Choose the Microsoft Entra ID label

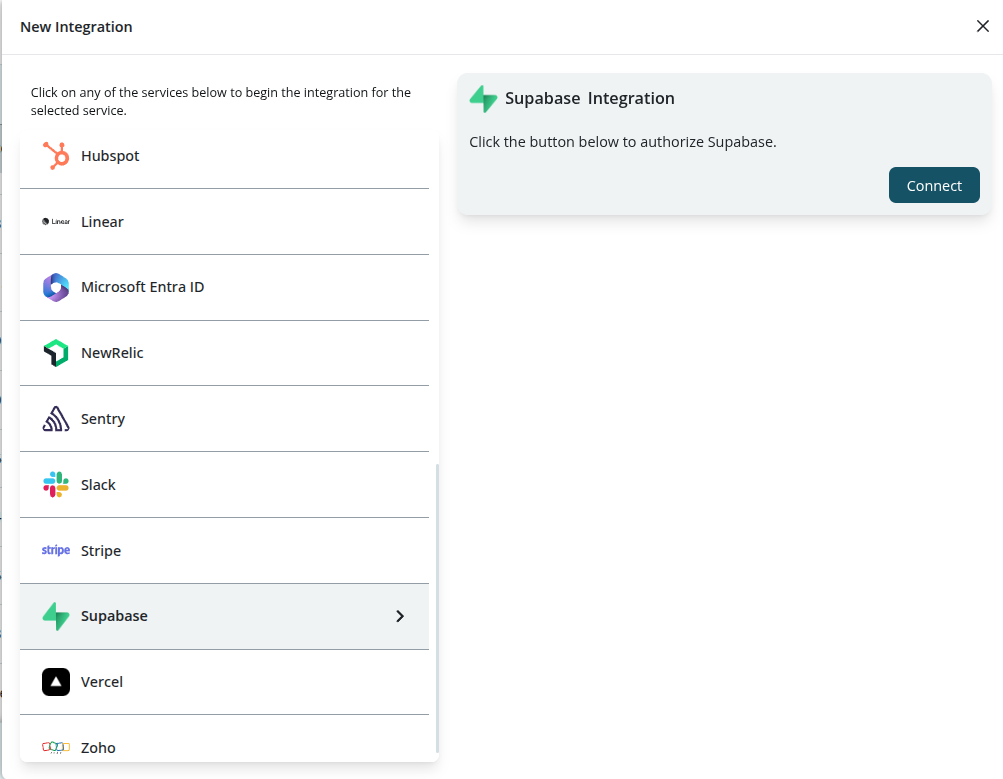143,287
